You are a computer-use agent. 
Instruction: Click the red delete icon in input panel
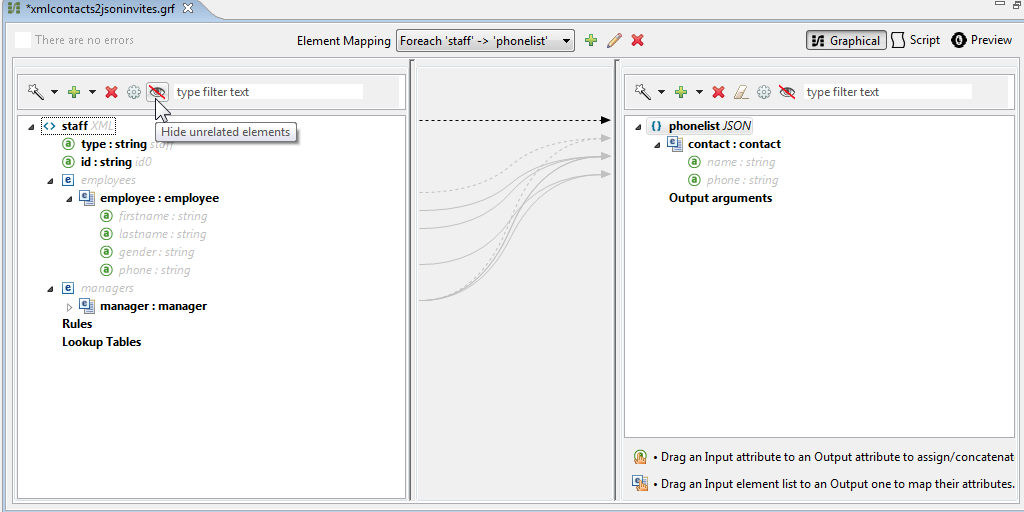coord(112,92)
